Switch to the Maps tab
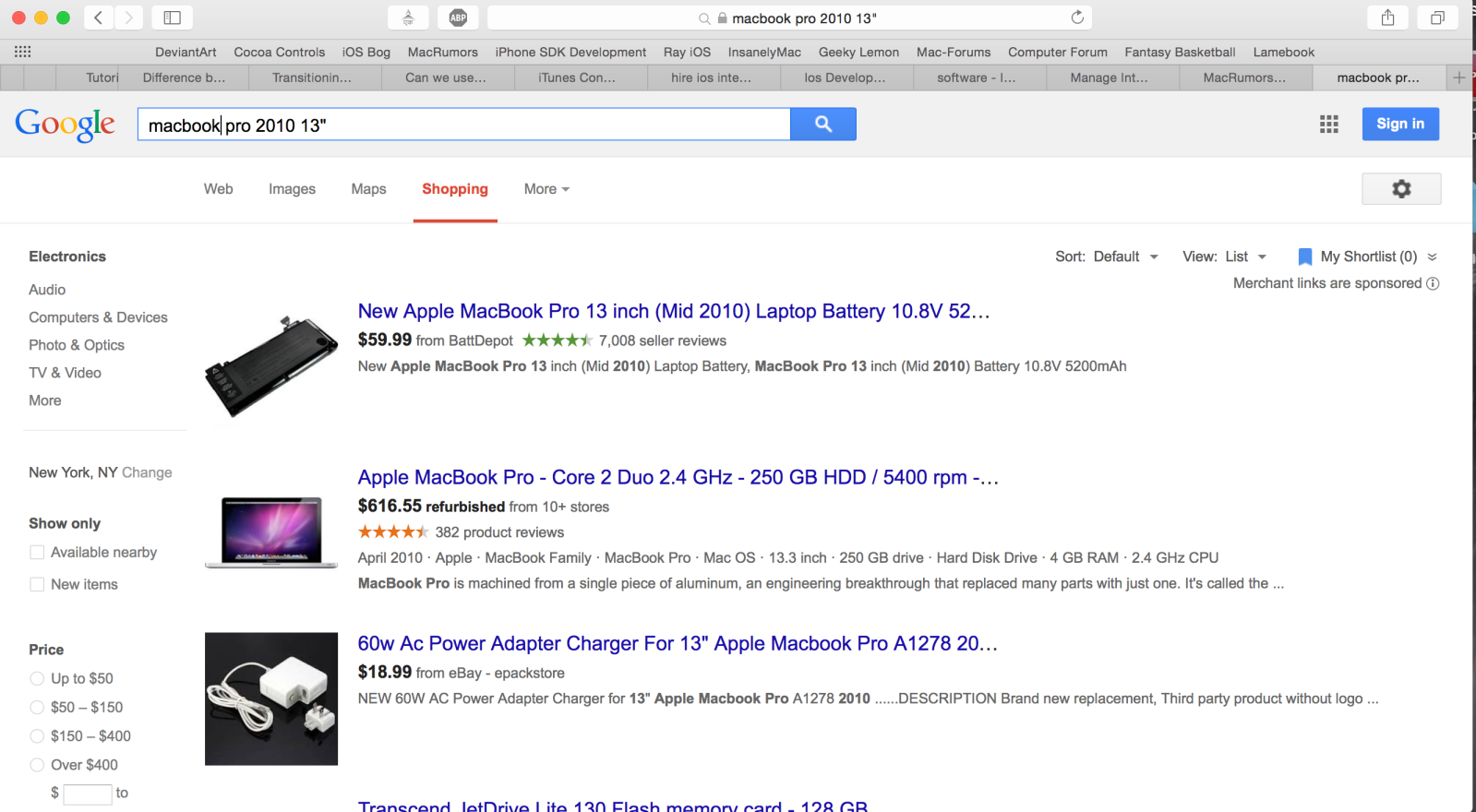The image size is (1476, 812). click(368, 189)
